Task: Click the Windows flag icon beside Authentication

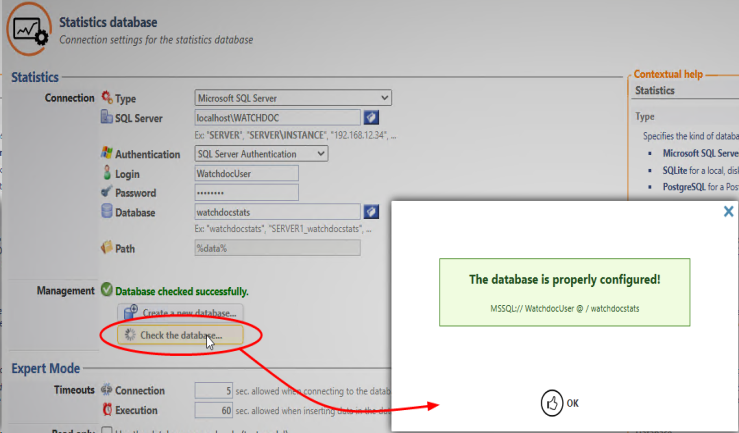Action: [107, 154]
